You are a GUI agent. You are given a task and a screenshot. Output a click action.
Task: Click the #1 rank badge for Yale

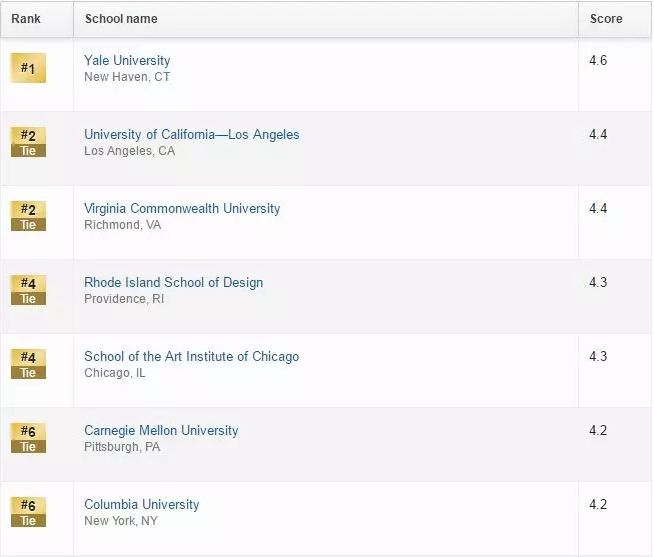pyautogui.click(x=28, y=68)
